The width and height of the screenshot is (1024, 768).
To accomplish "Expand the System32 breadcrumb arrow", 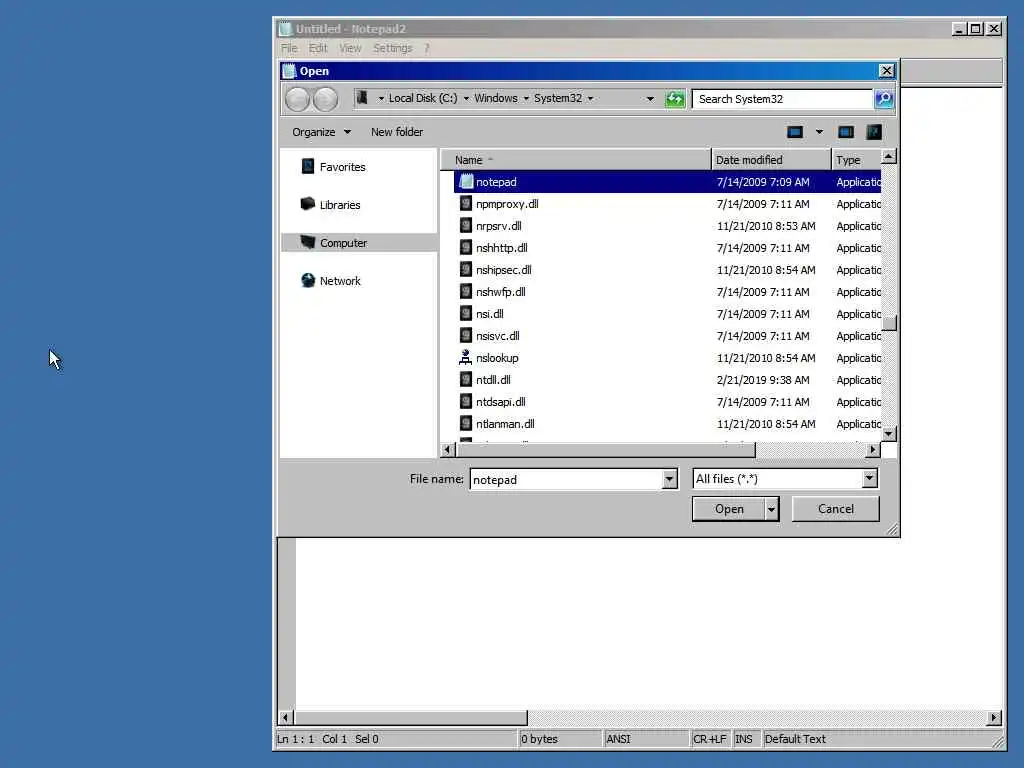I will click(x=590, y=99).
